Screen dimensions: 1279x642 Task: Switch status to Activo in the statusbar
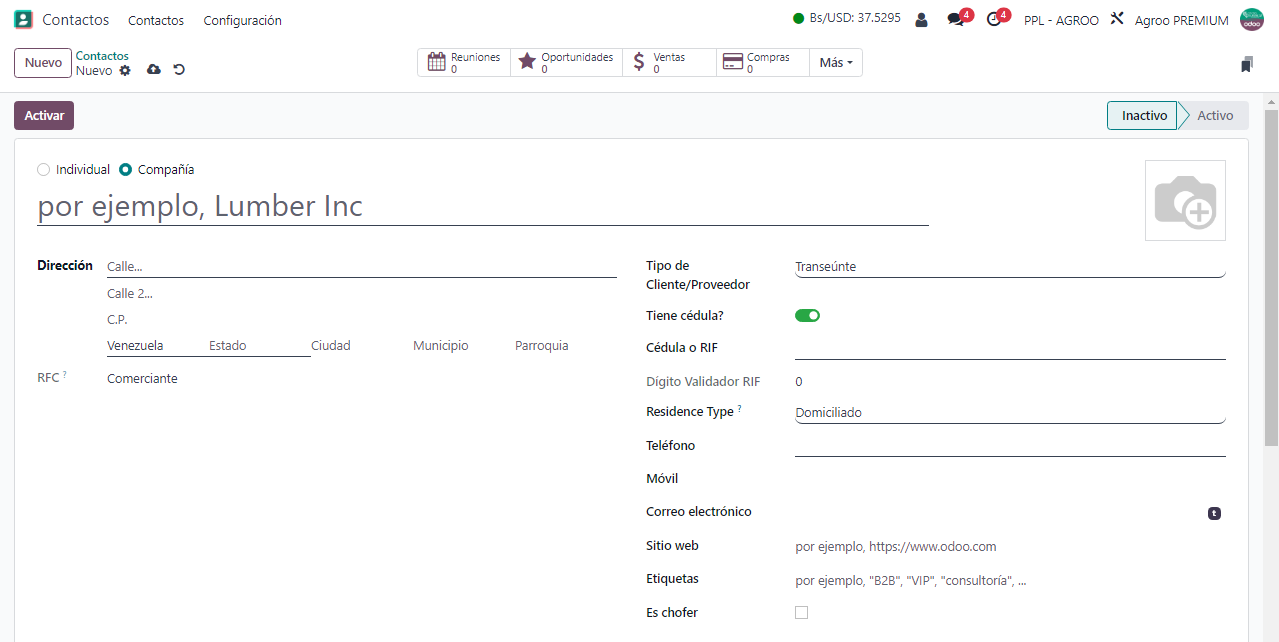pos(1215,116)
